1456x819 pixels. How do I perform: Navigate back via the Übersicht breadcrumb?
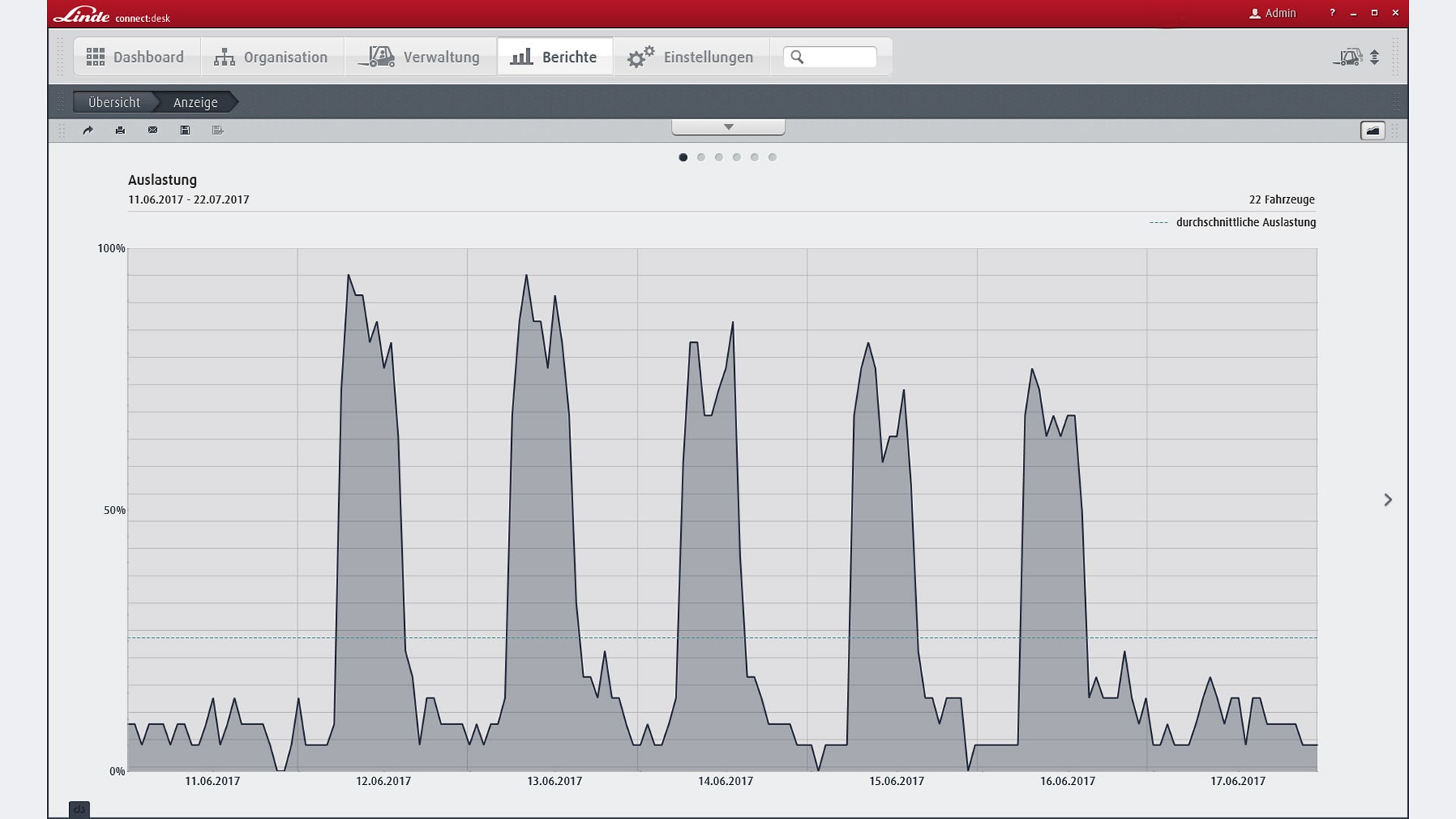(x=114, y=102)
